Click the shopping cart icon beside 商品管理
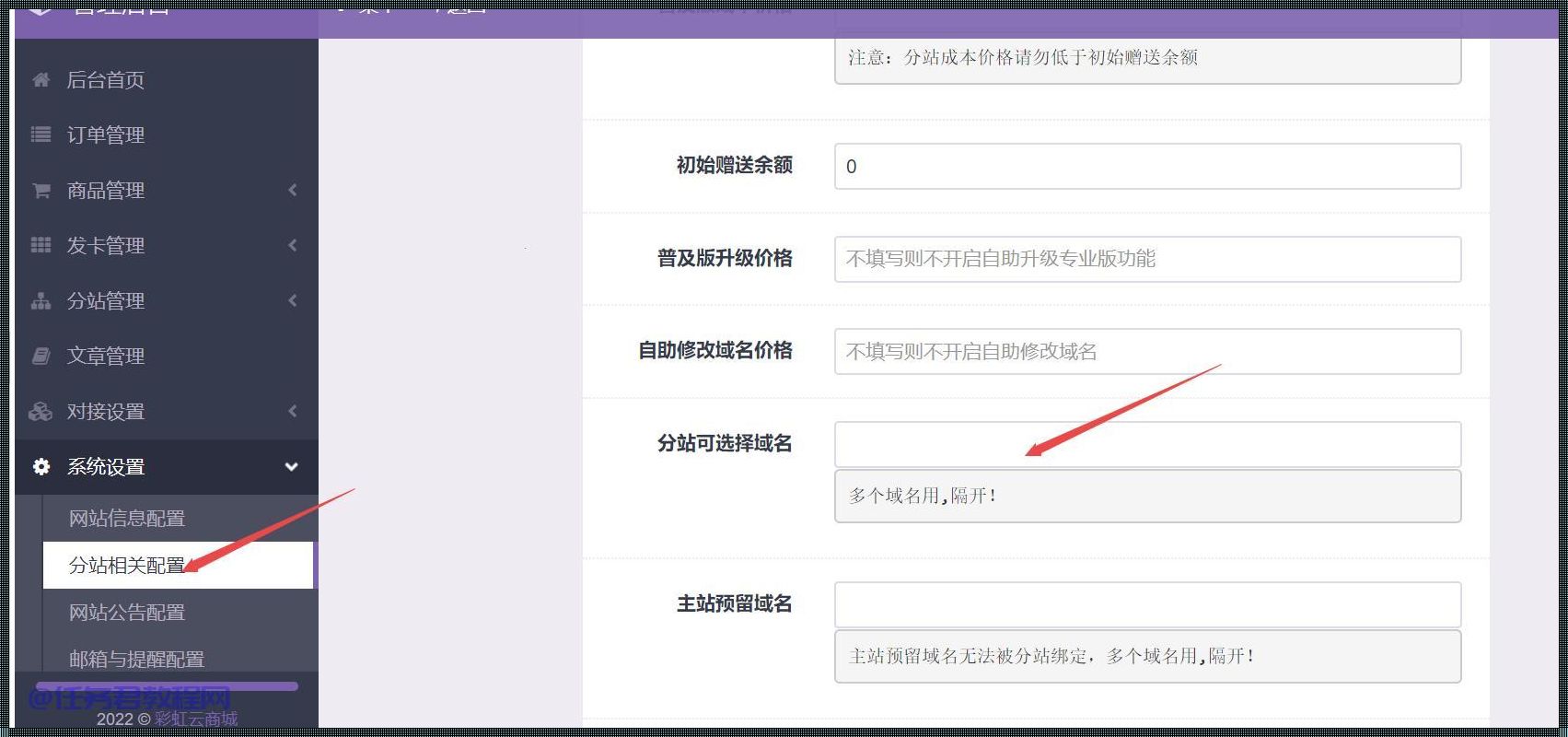This screenshot has height=737, width=1568. pyautogui.click(x=41, y=191)
